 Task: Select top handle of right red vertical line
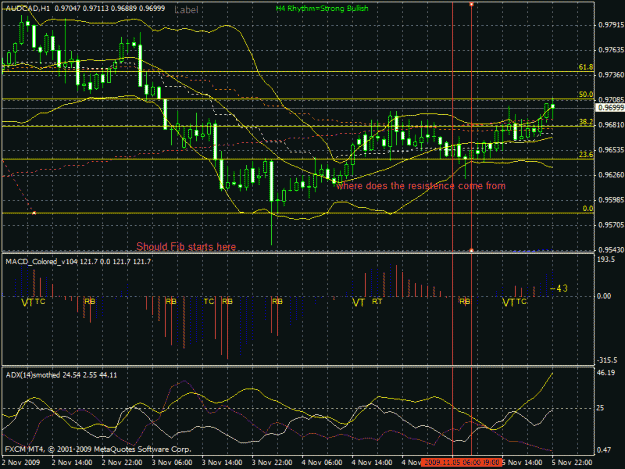pyautogui.click(x=472, y=4)
